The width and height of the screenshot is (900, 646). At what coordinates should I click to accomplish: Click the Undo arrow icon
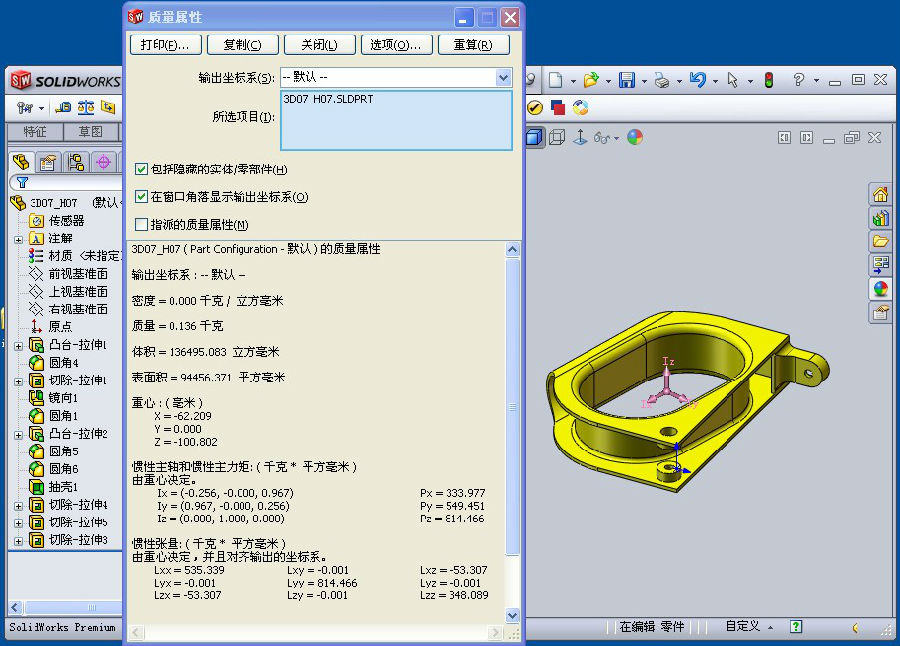697,80
